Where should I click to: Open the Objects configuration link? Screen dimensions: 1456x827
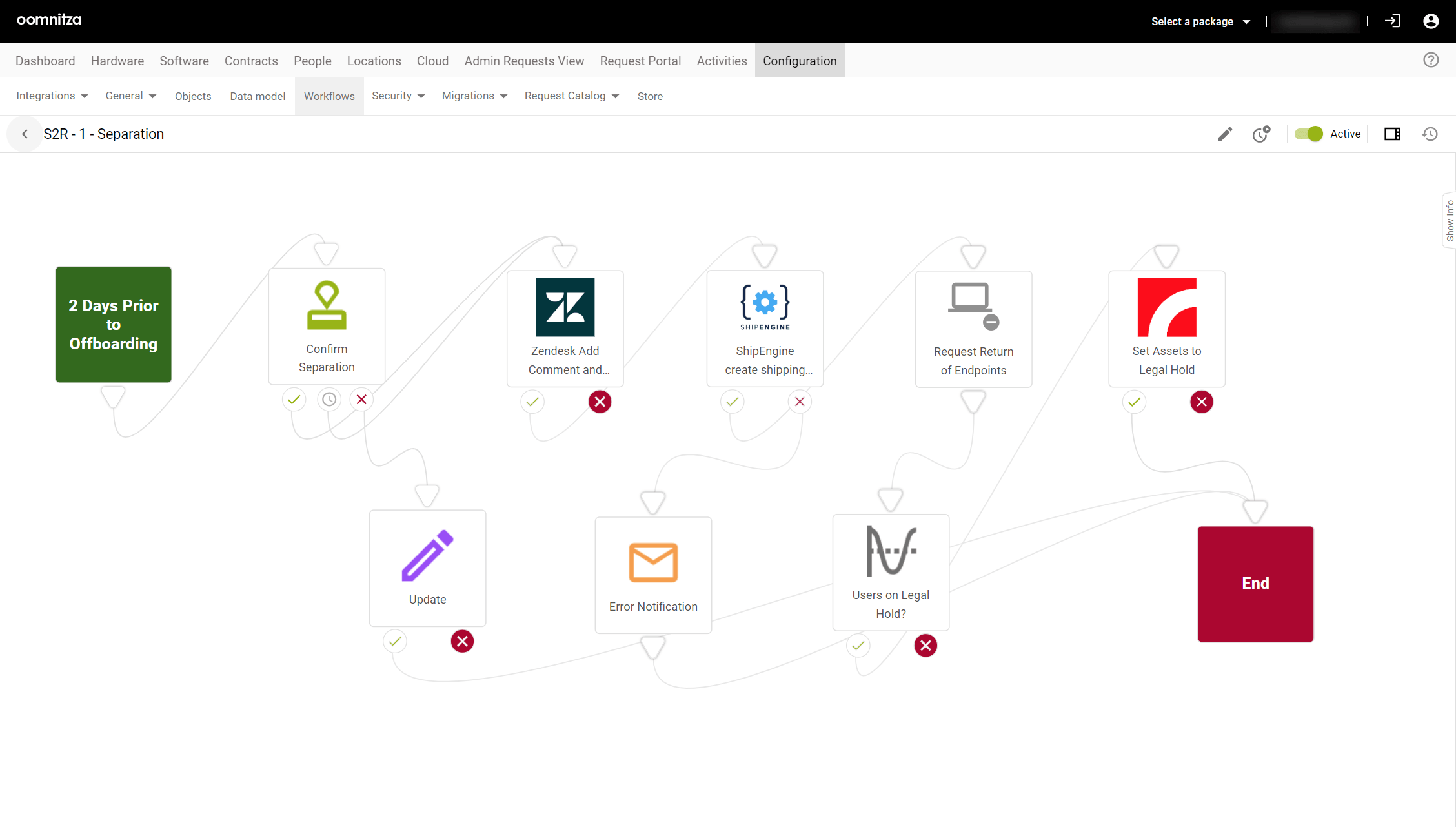coord(193,96)
